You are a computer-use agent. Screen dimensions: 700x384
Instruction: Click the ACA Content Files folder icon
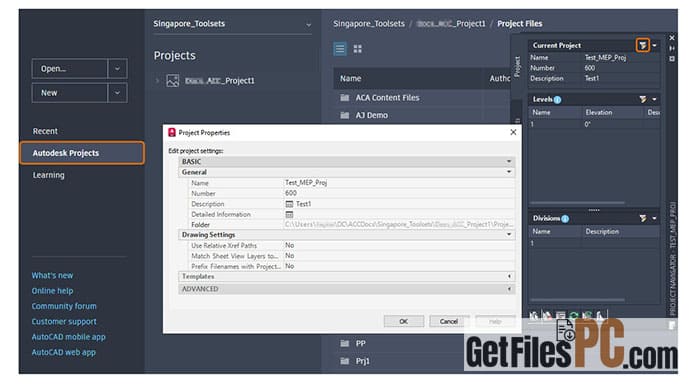pyautogui.click(x=344, y=97)
